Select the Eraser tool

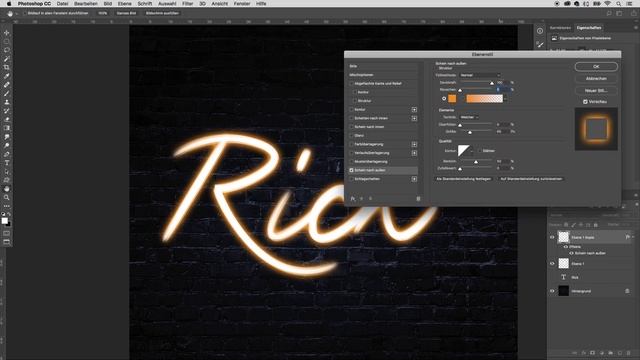(x=7, y=119)
